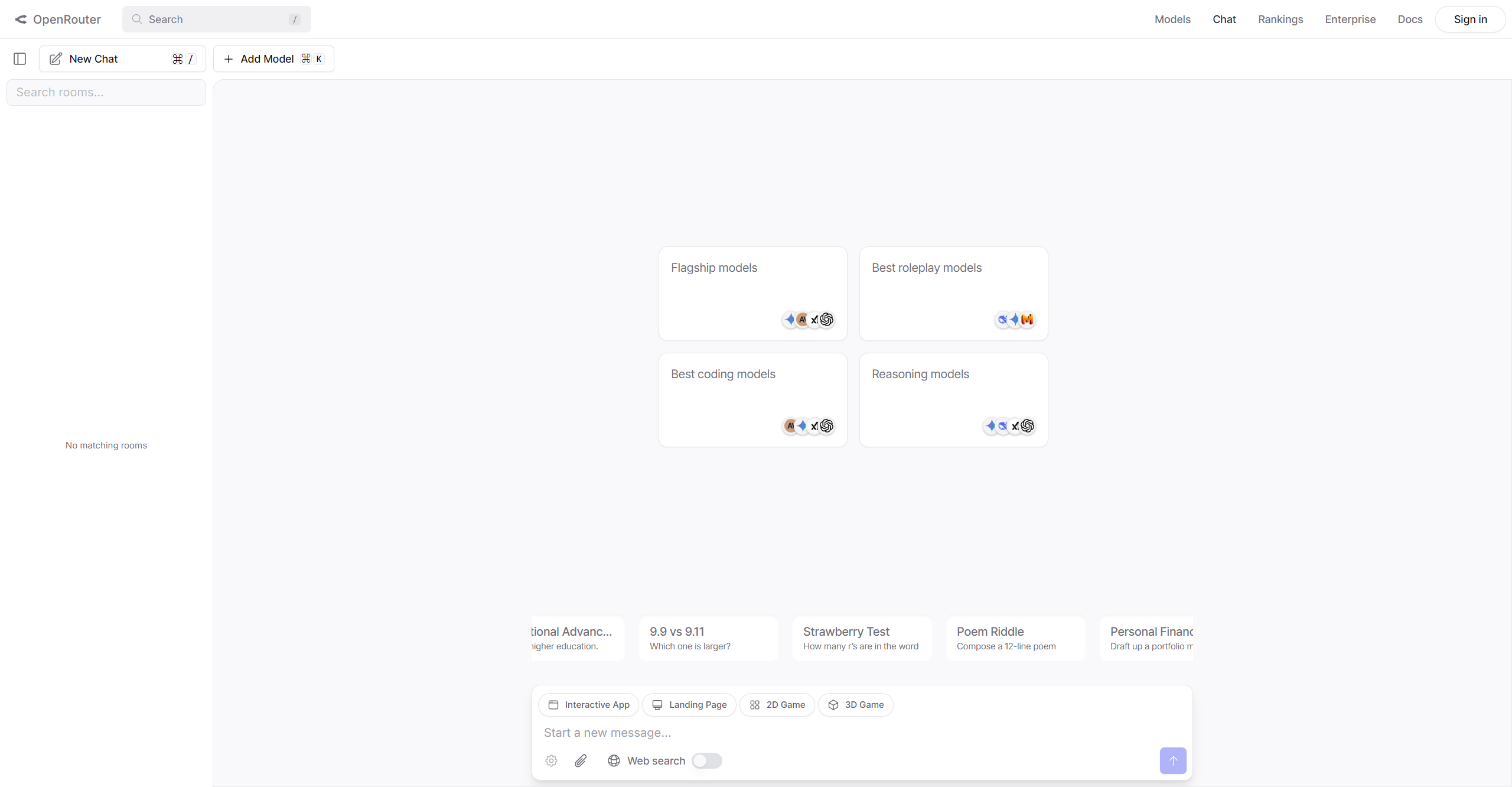1512x787 pixels.
Task: Click the New Chat pencil icon
Action: (56, 58)
